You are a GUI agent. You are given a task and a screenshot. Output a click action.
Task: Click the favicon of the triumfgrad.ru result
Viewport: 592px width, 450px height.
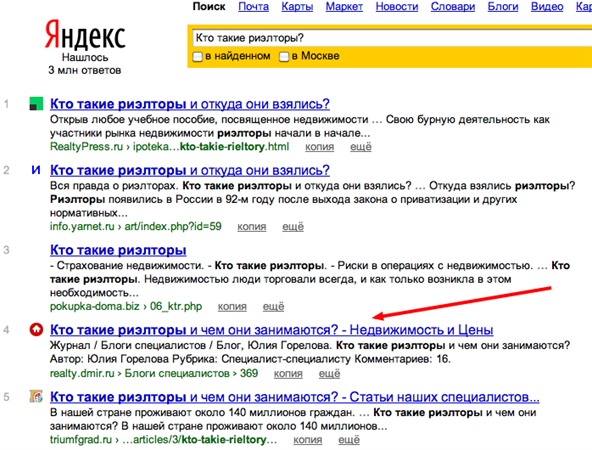pyautogui.click(x=36, y=396)
